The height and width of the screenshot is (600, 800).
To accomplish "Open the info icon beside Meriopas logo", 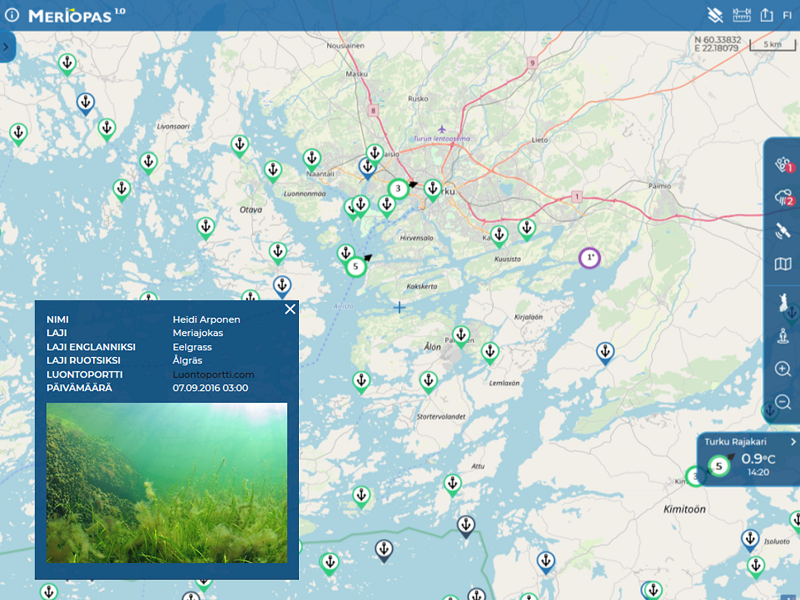I will (x=12, y=15).
